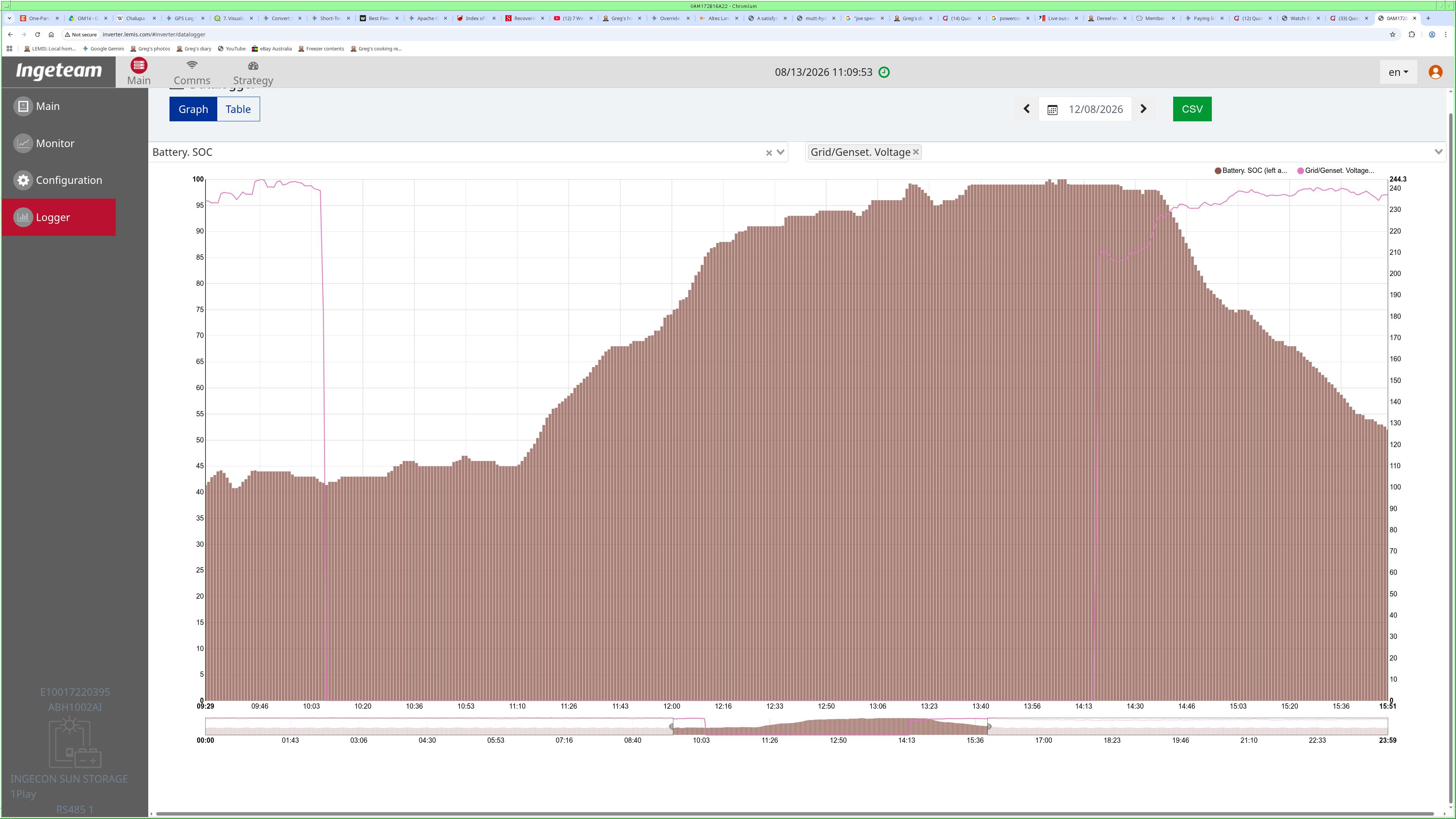Open the orange user account icon

[1435, 72]
